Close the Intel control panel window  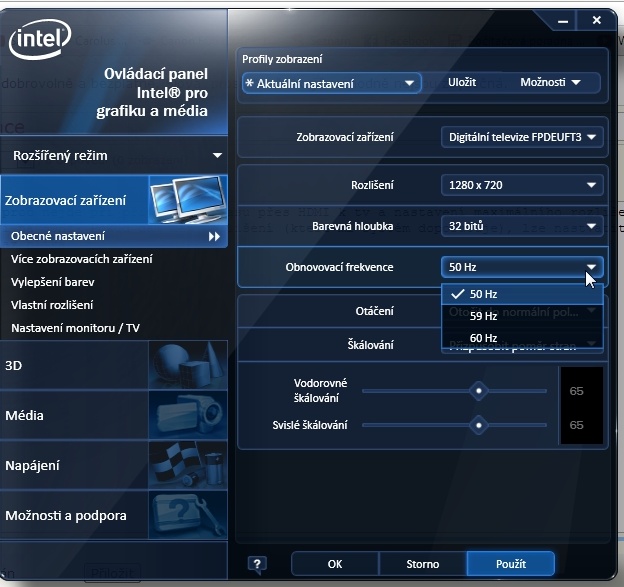point(596,20)
